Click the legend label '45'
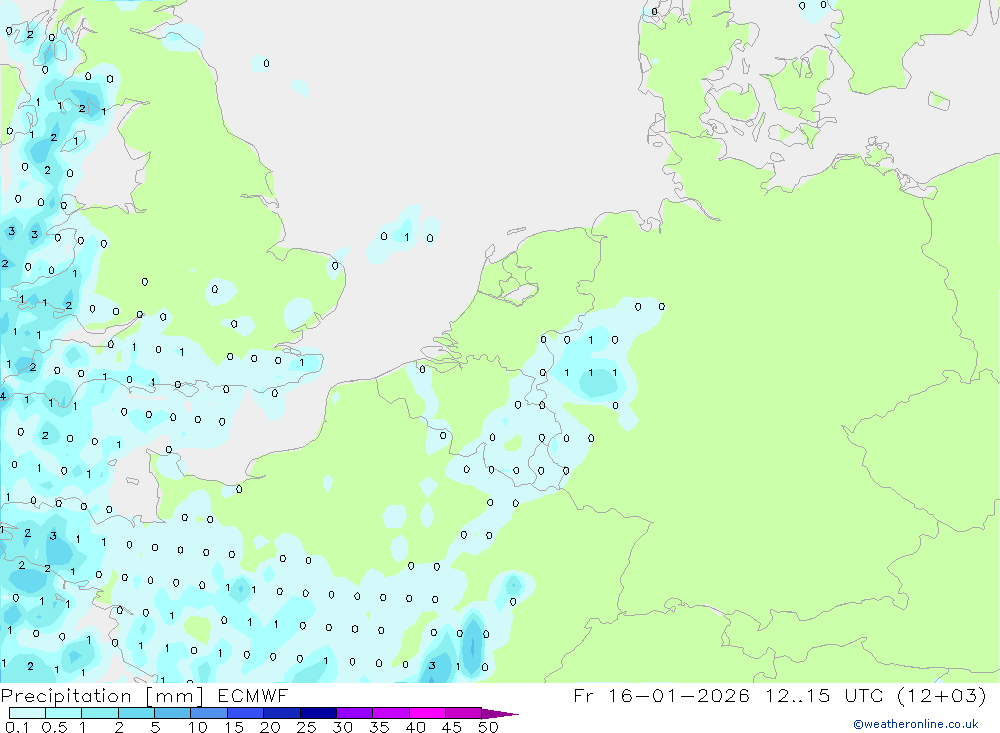The width and height of the screenshot is (1000, 733). (452, 727)
